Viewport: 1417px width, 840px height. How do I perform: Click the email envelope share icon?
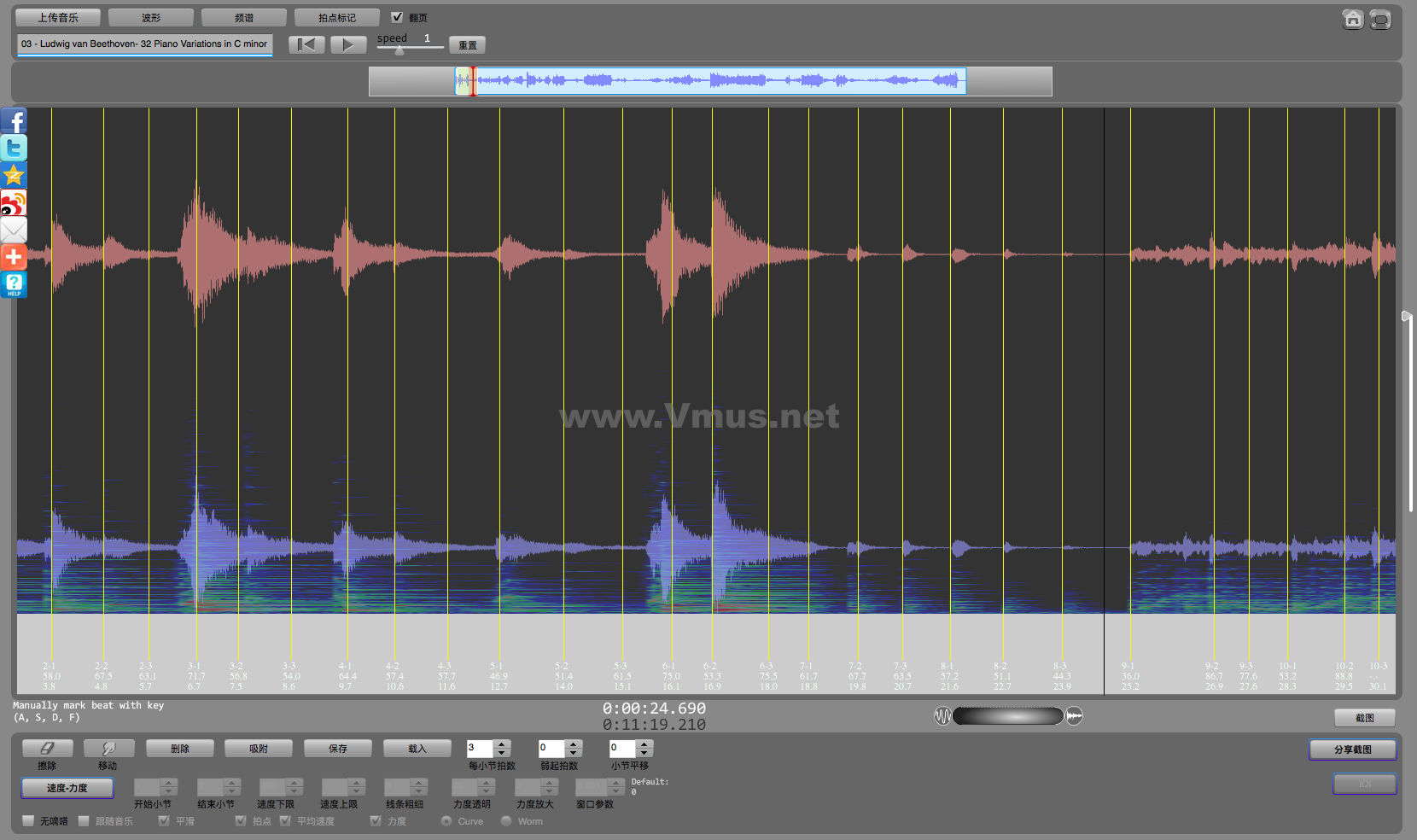(14, 230)
